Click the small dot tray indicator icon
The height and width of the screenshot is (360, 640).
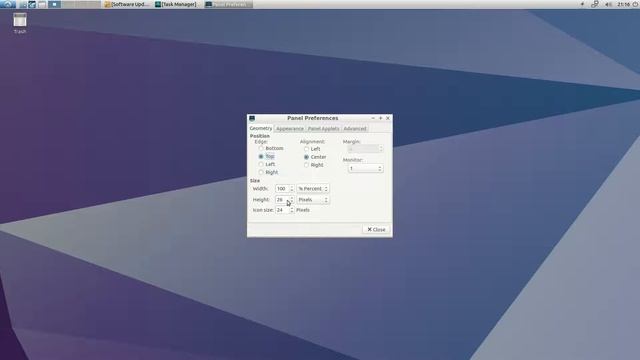coord(582,4)
